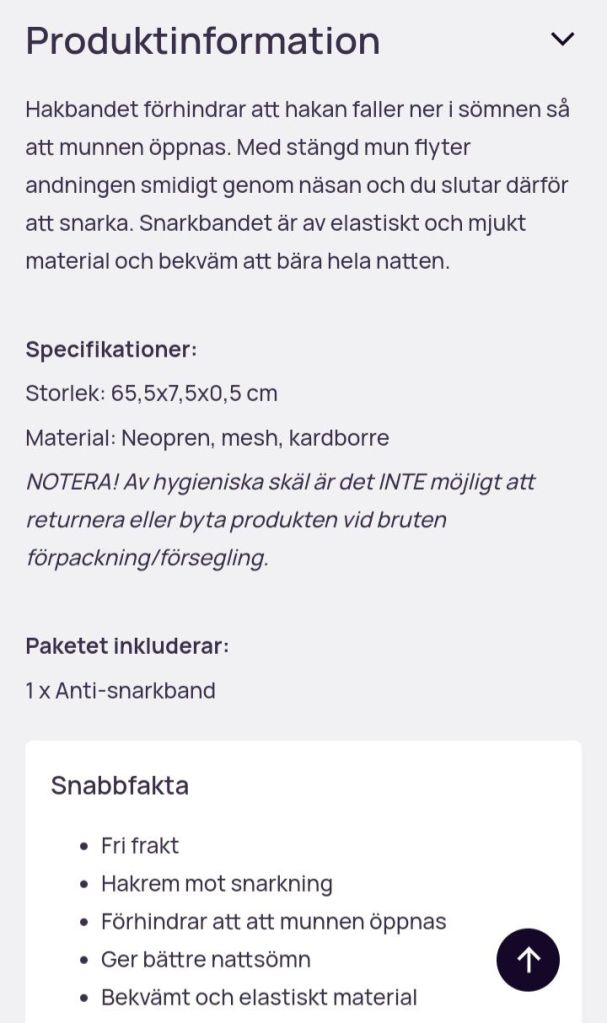Click the Fri frakt bullet item
The height and width of the screenshot is (1023, 607).
point(140,846)
